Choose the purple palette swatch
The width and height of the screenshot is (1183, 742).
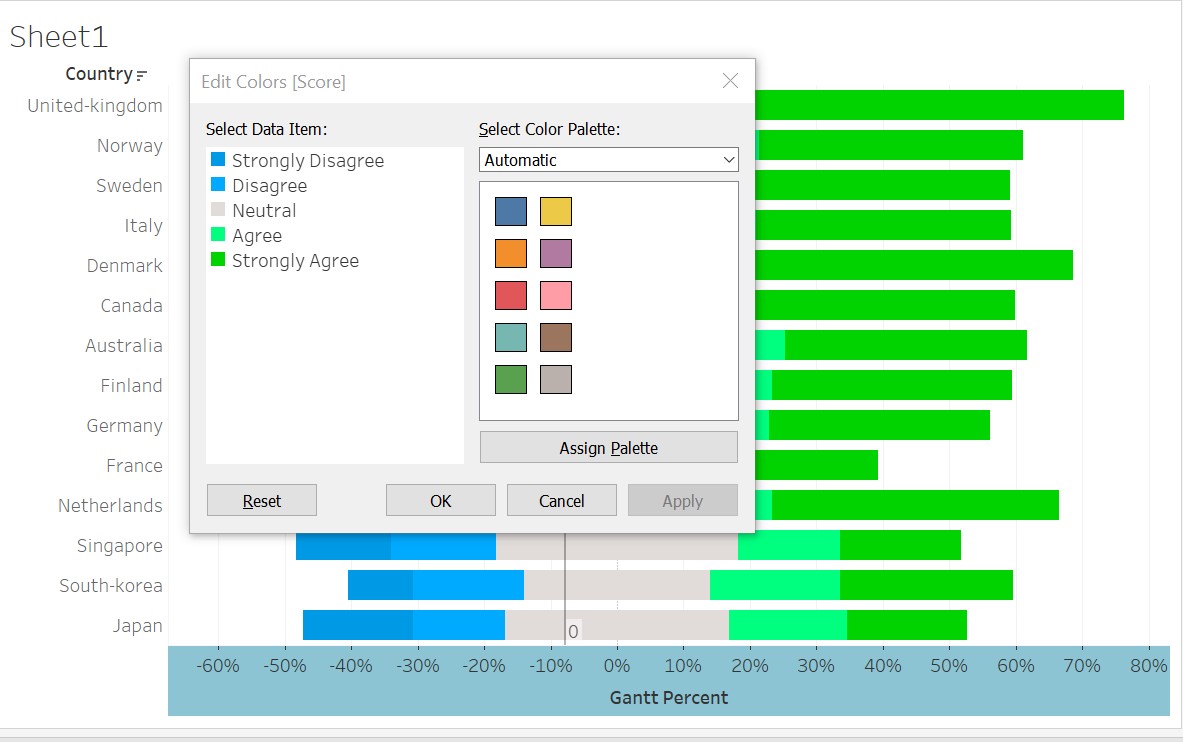[556, 254]
